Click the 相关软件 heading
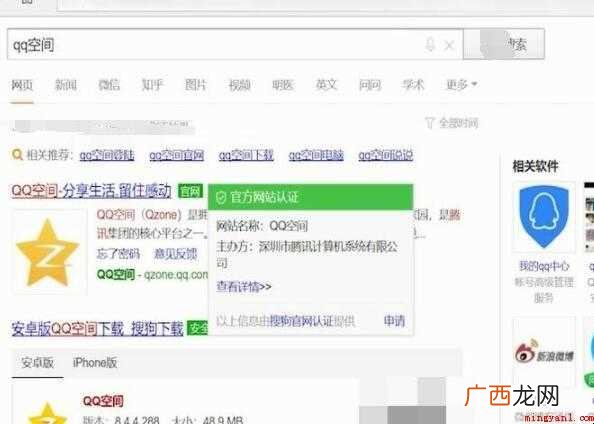The image size is (594, 424). coord(535,166)
